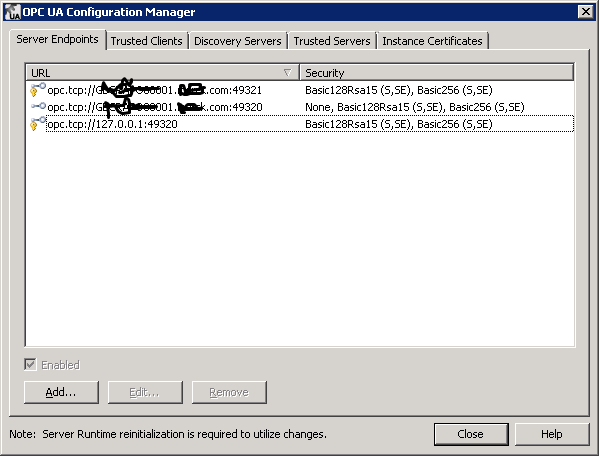The height and width of the screenshot is (456, 599).
Task: Click the Security column header
Action: pyautogui.click(x=437, y=73)
